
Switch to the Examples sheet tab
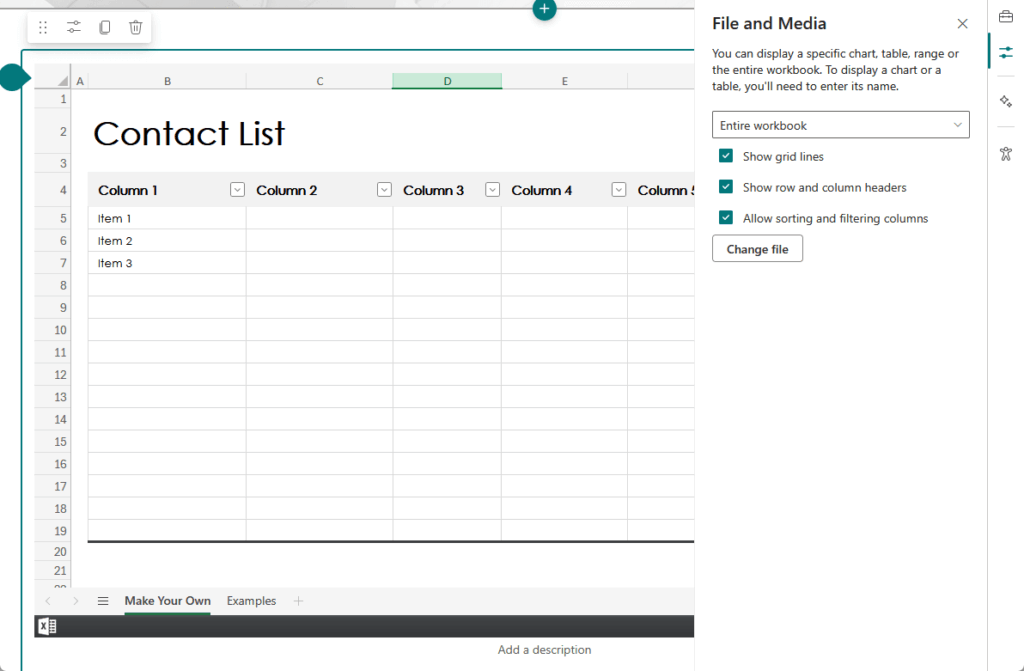(251, 601)
